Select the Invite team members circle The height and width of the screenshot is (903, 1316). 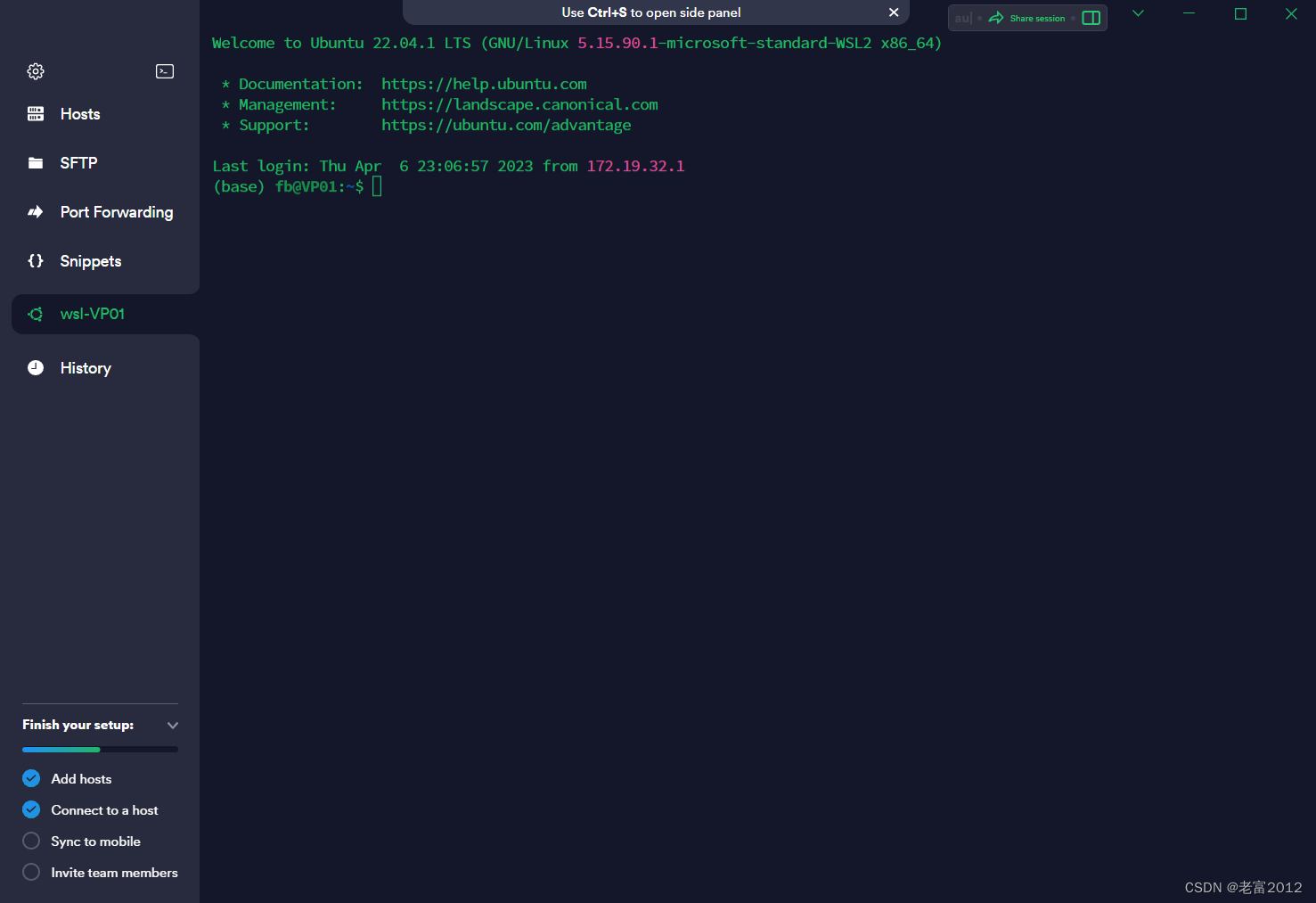tap(31, 872)
